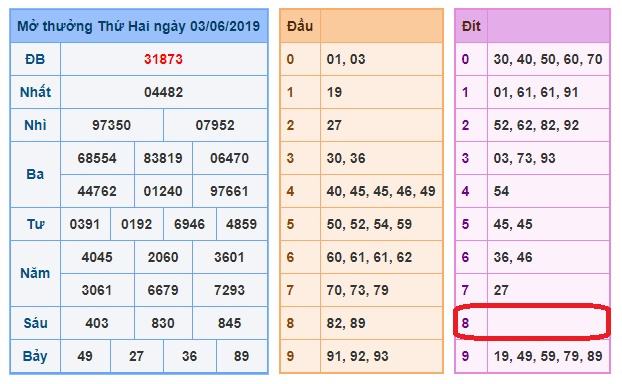The image size is (622, 384).
Task: Click the Tư row label
Action: pyautogui.click(x=35, y=224)
